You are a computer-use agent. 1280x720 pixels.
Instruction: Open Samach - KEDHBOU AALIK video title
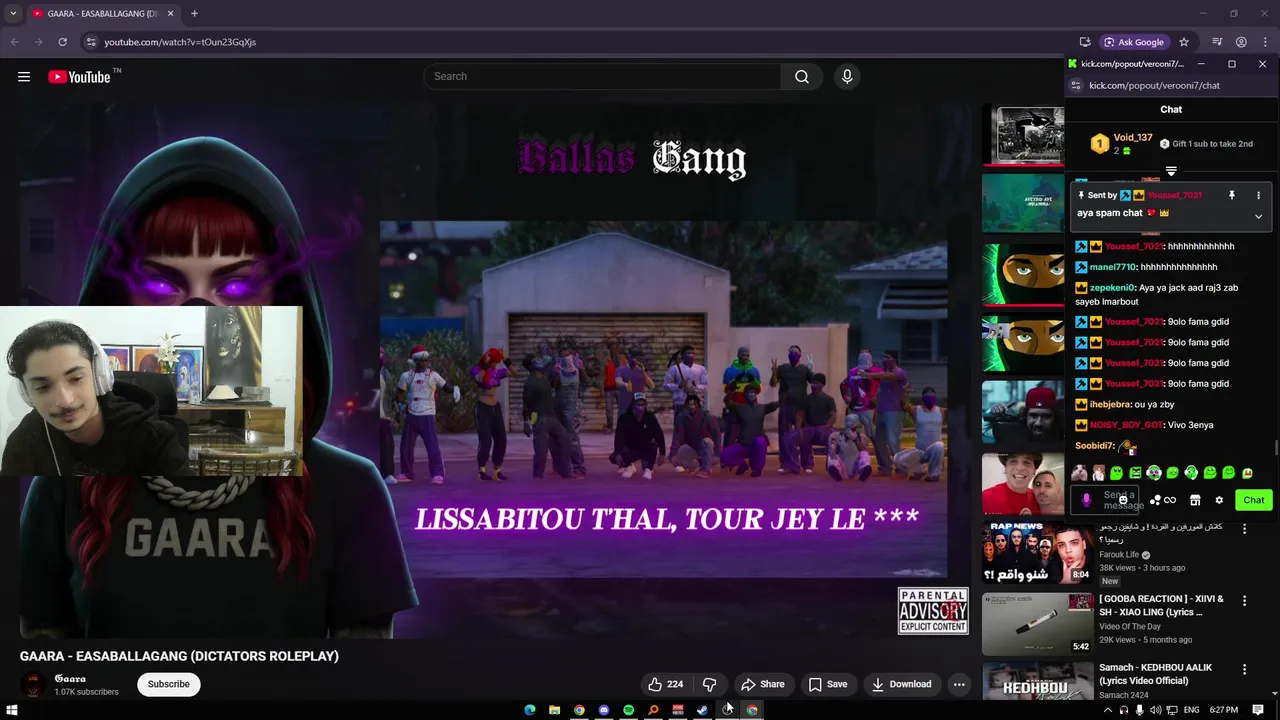[1155, 674]
